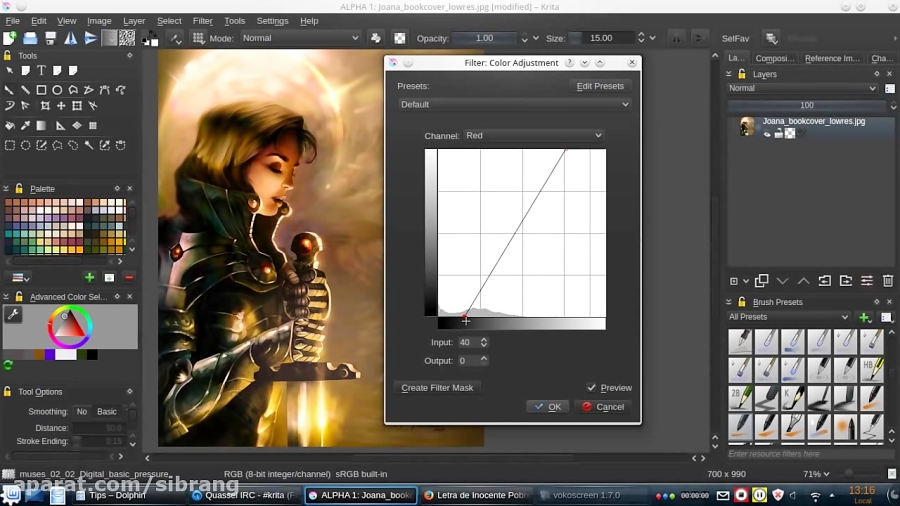Open layer blend mode Normal dropdown
Image resolution: width=900 pixels, height=506 pixels.
tap(802, 88)
